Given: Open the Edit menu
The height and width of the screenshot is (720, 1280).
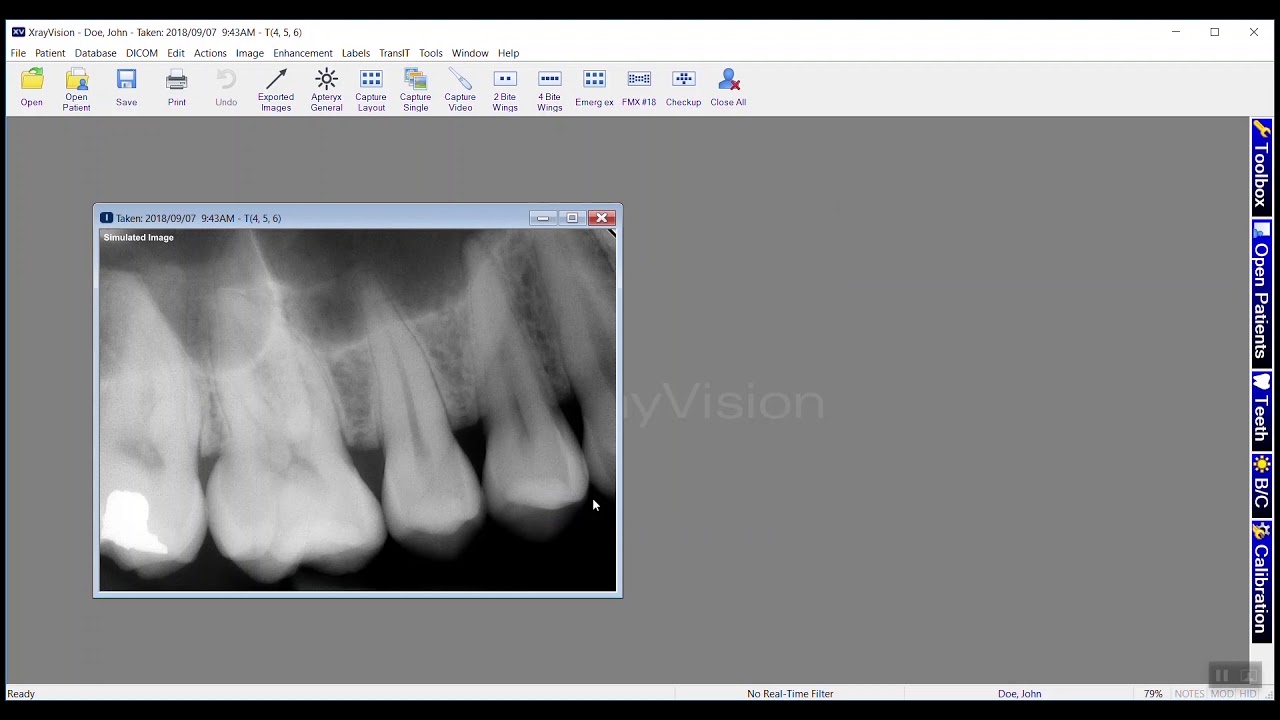Looking at the screenshot, I should (x=176, y=53).
